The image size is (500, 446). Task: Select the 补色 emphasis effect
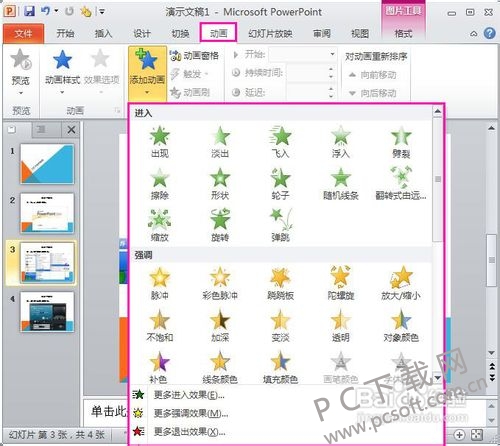pyautogui.click(x=159, y=367)
